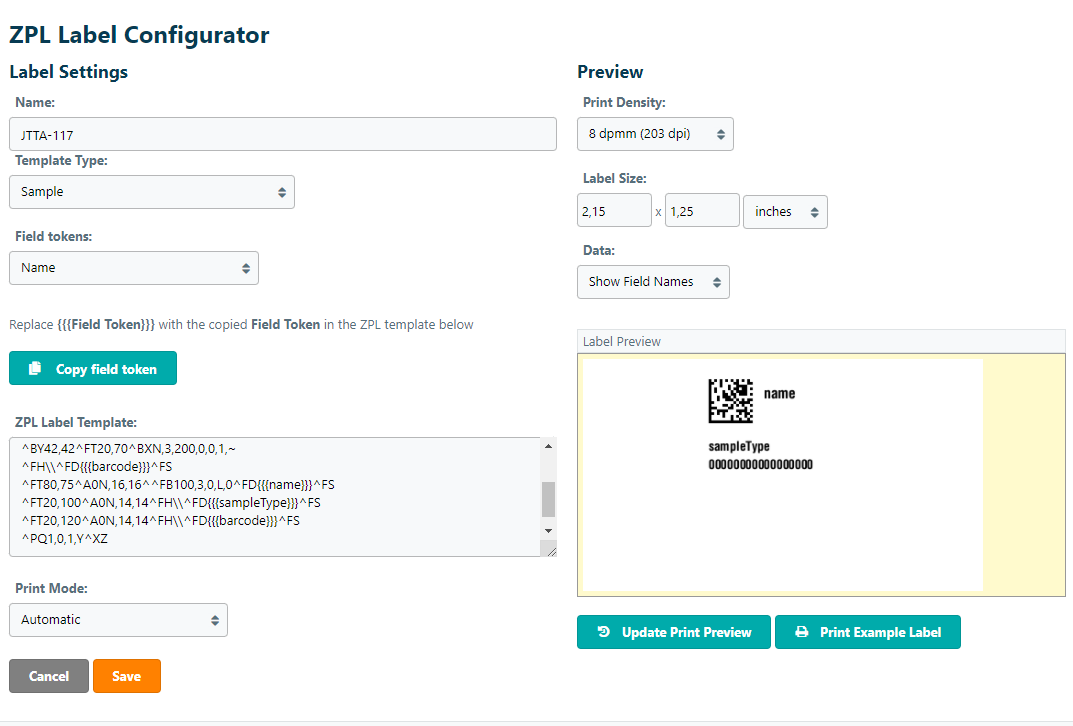The image size is (1073, 726).
Task: Open the Template Type dropdown
Action: pyautogui.click(x=152, y=192)
